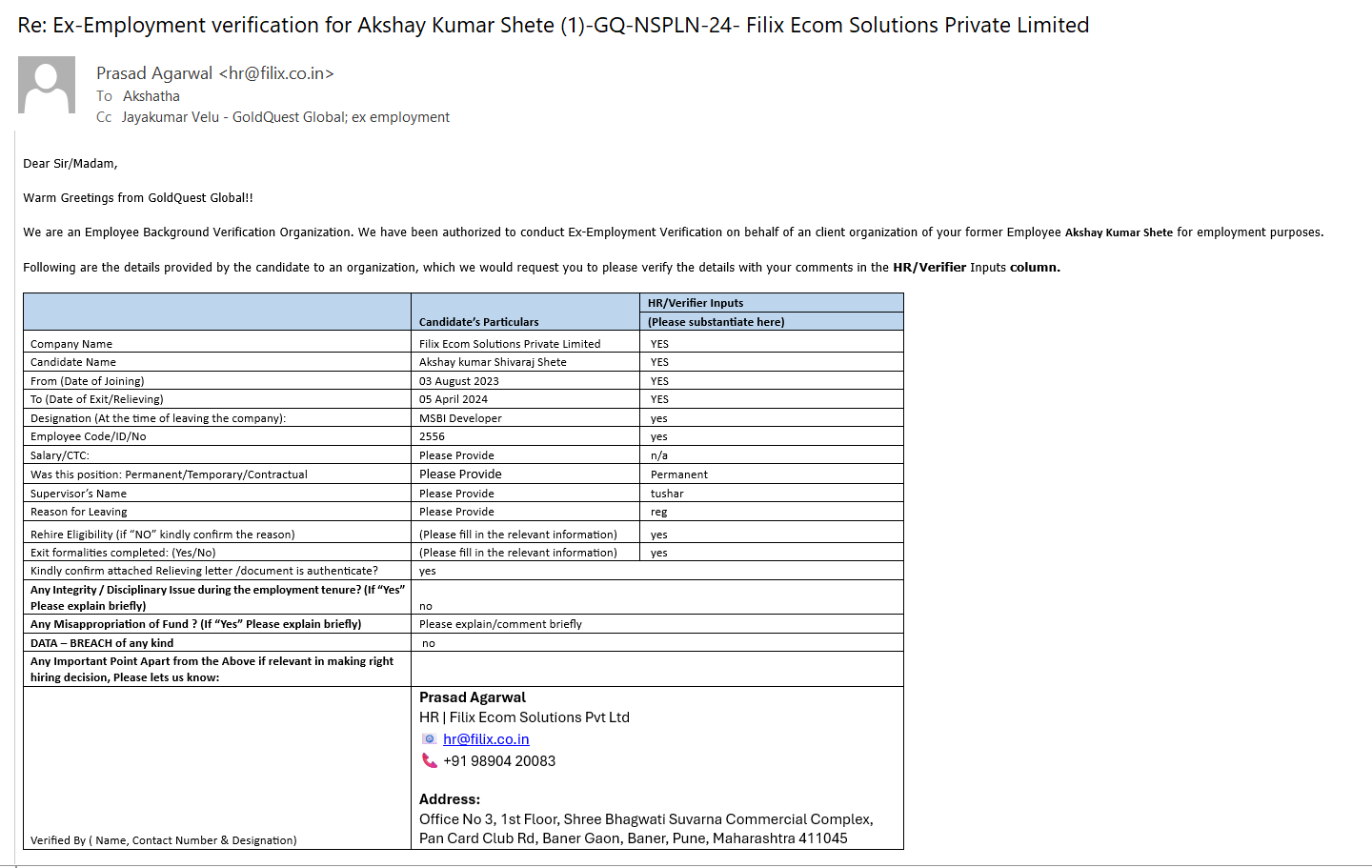Click the 'HR/Verifier Inputs' column header
This screenshot has width=1372, height=868.
click(x=696, y=303)
